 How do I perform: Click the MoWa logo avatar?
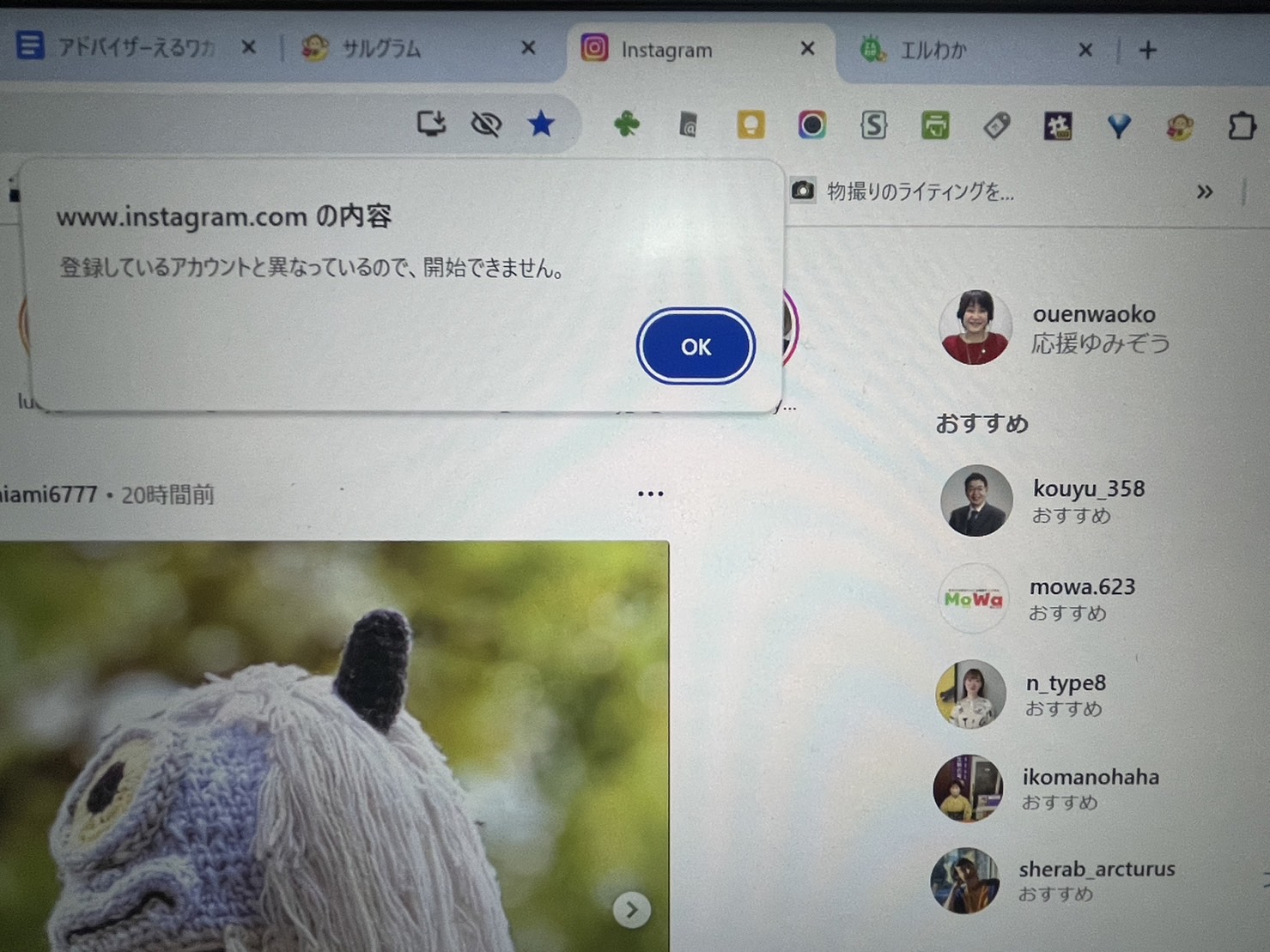973,598
